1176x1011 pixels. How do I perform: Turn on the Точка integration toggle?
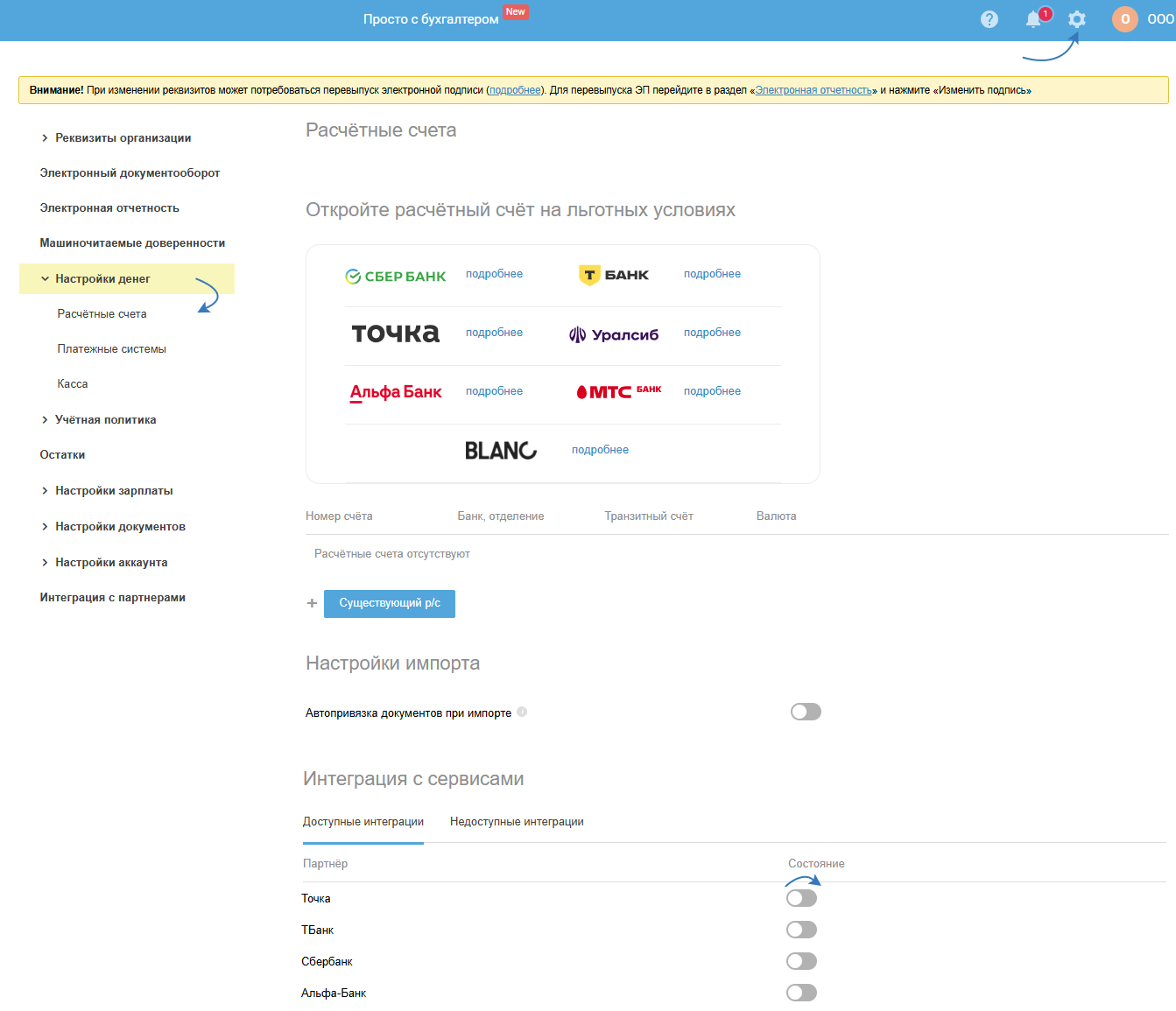(x=801, y=899)
